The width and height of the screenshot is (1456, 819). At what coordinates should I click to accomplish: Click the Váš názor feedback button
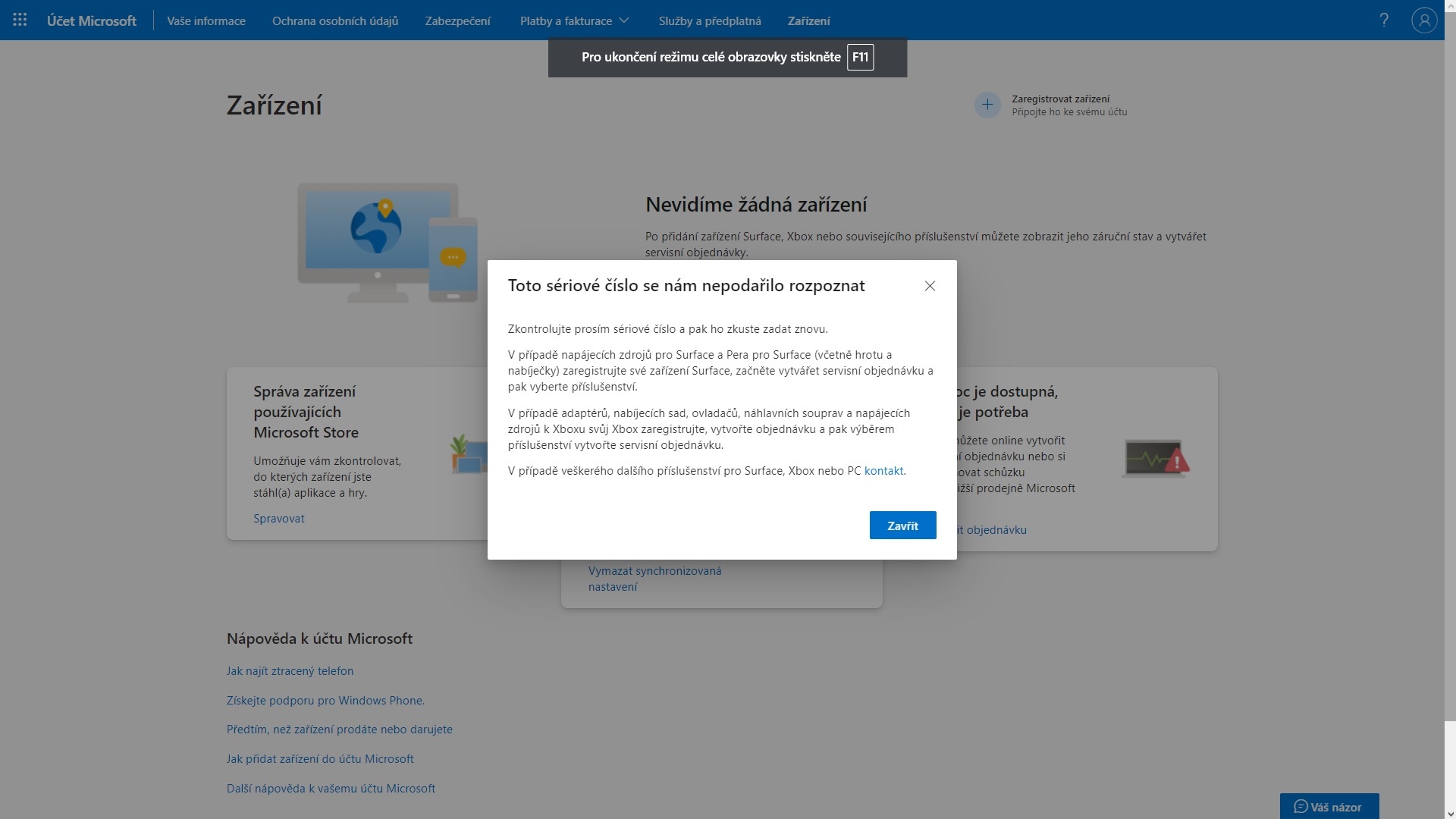1329,806
